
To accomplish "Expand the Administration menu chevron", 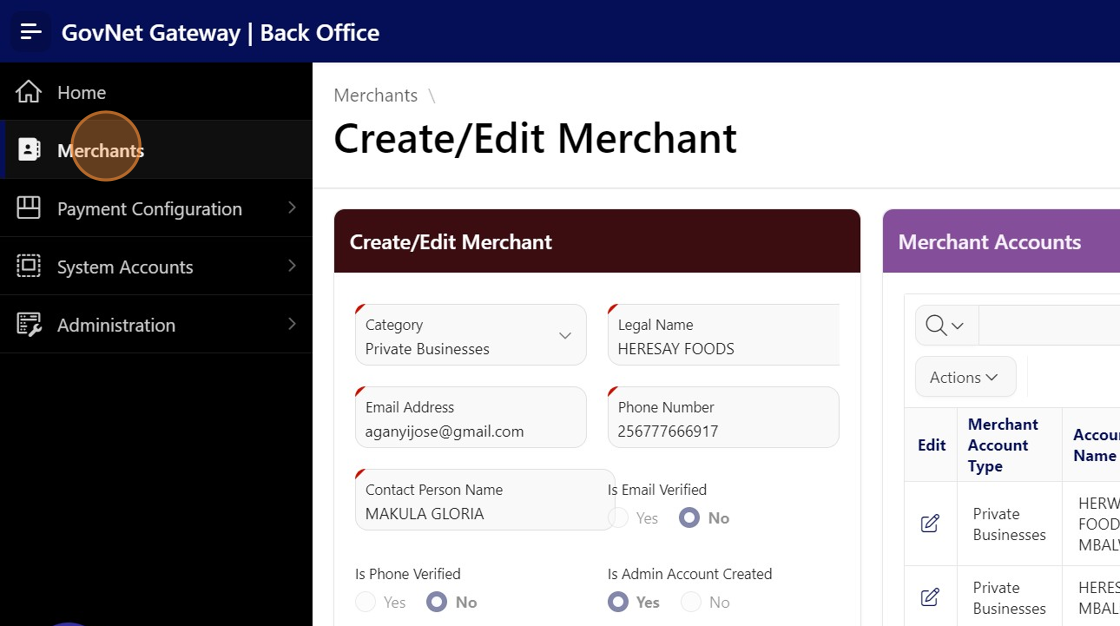I will [292, 324].
